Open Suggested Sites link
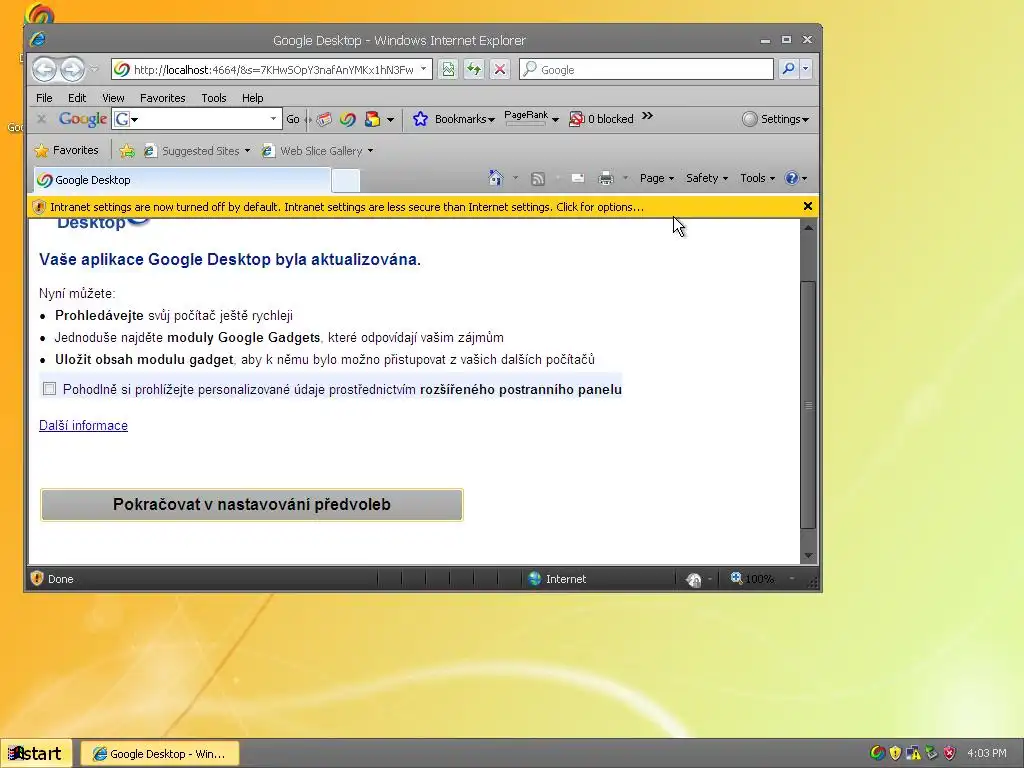Viewport: 1024px width, 768px height. coord(197,151)
